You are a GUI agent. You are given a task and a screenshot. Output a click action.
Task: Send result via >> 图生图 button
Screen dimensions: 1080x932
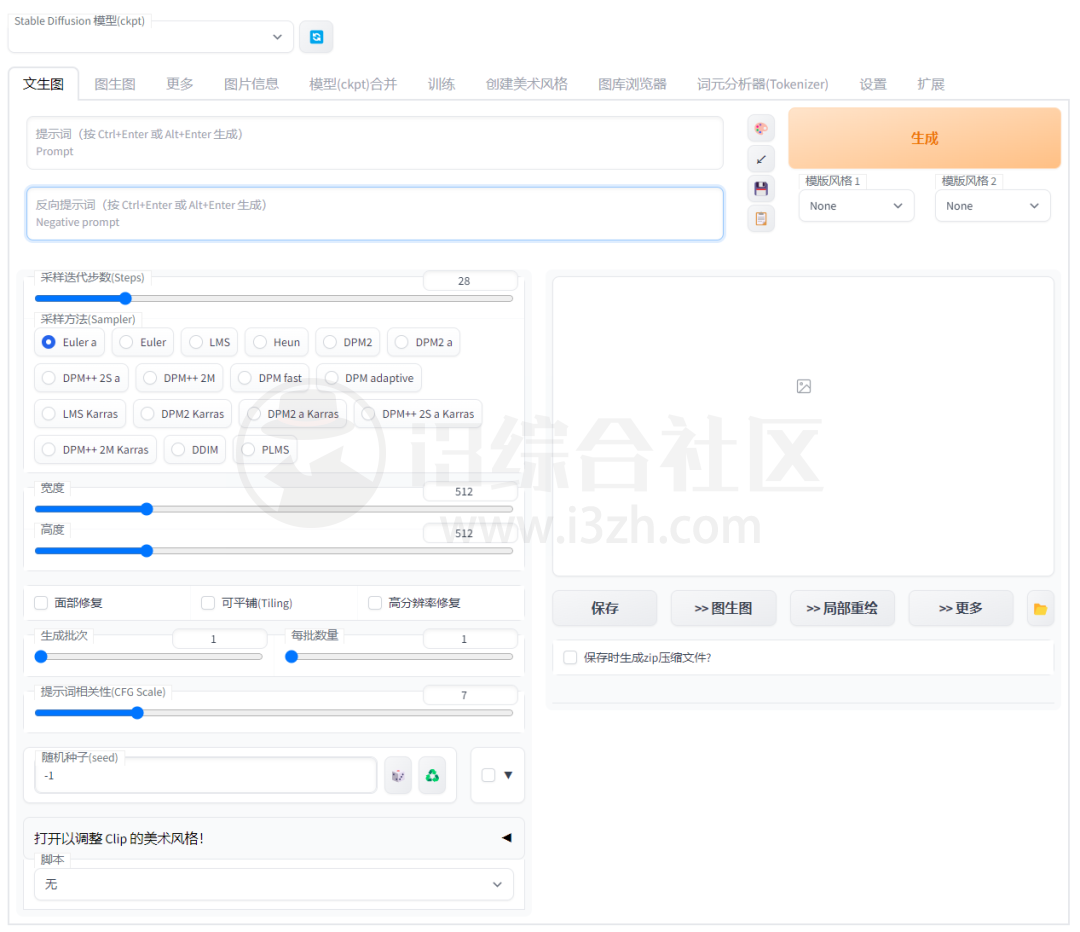(x=723, y=609)
